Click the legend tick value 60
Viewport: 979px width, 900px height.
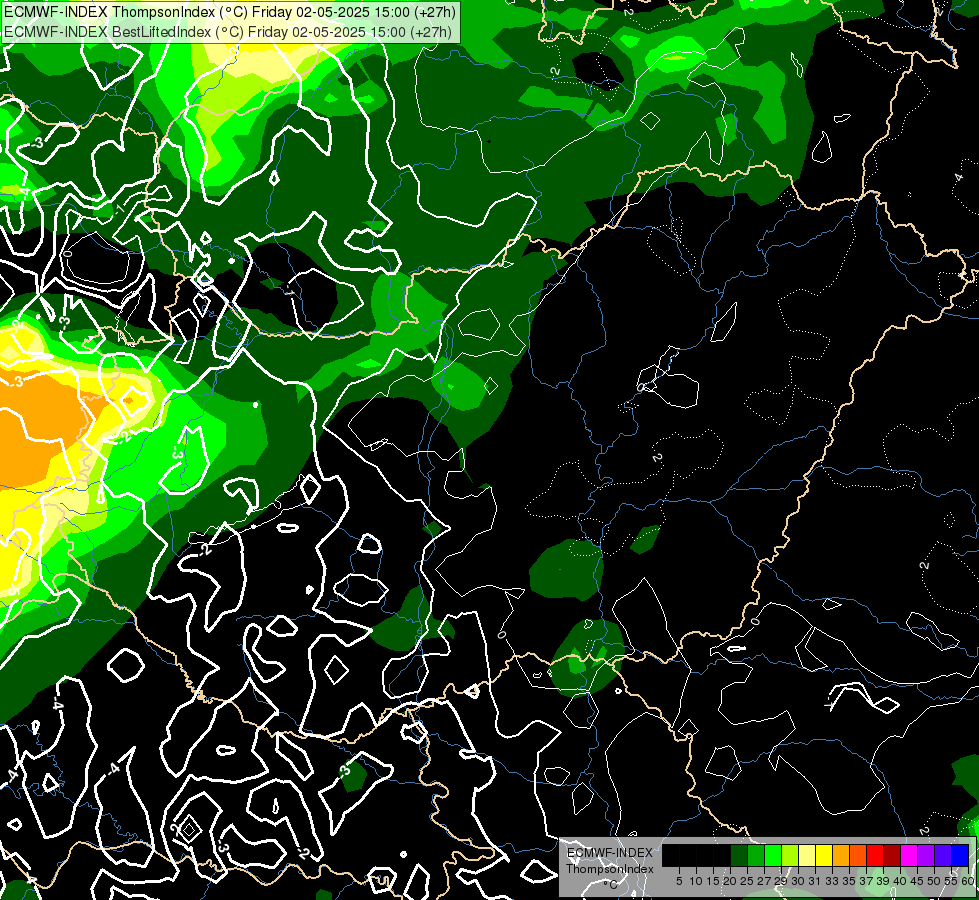(968, 881)
